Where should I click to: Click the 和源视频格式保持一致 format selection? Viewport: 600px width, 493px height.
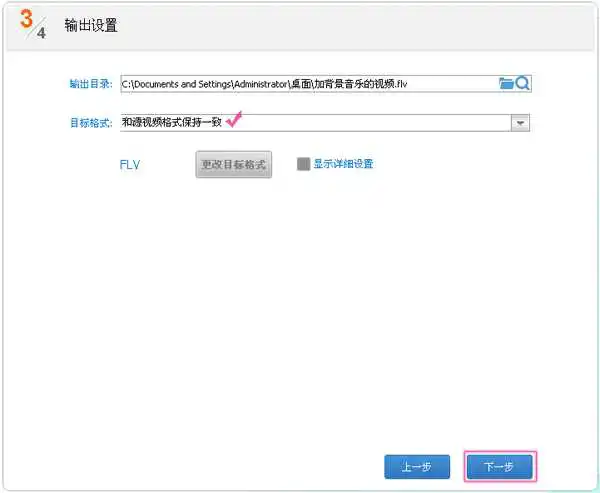click(171, 122)
